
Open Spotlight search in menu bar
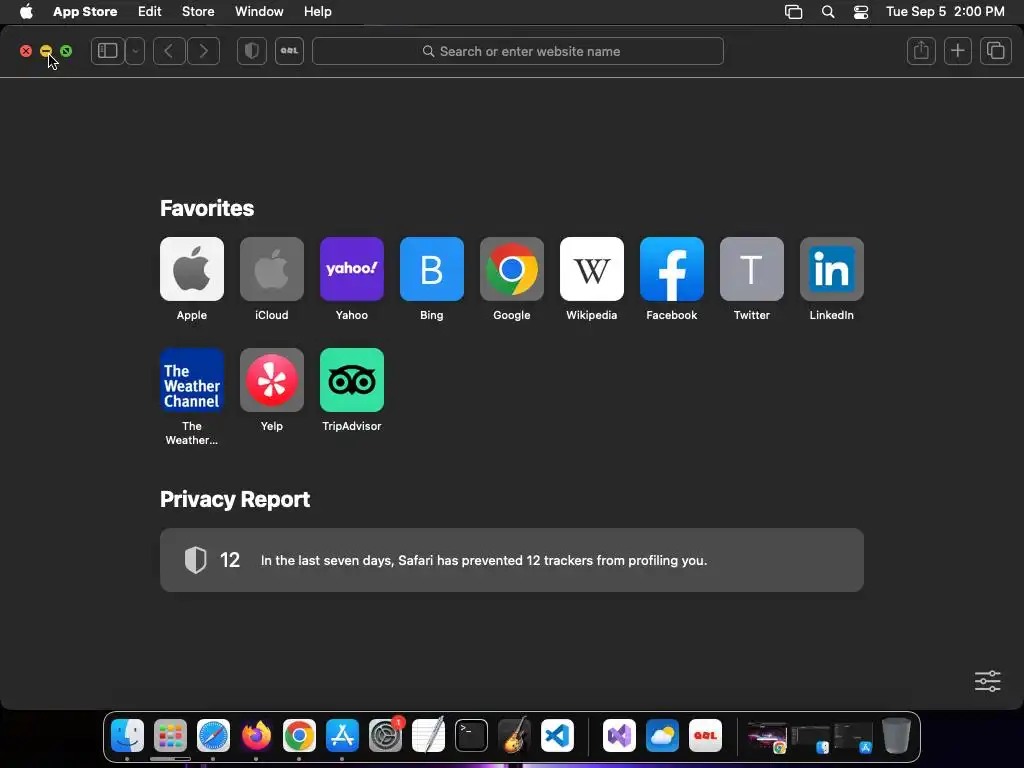(828, 12)
